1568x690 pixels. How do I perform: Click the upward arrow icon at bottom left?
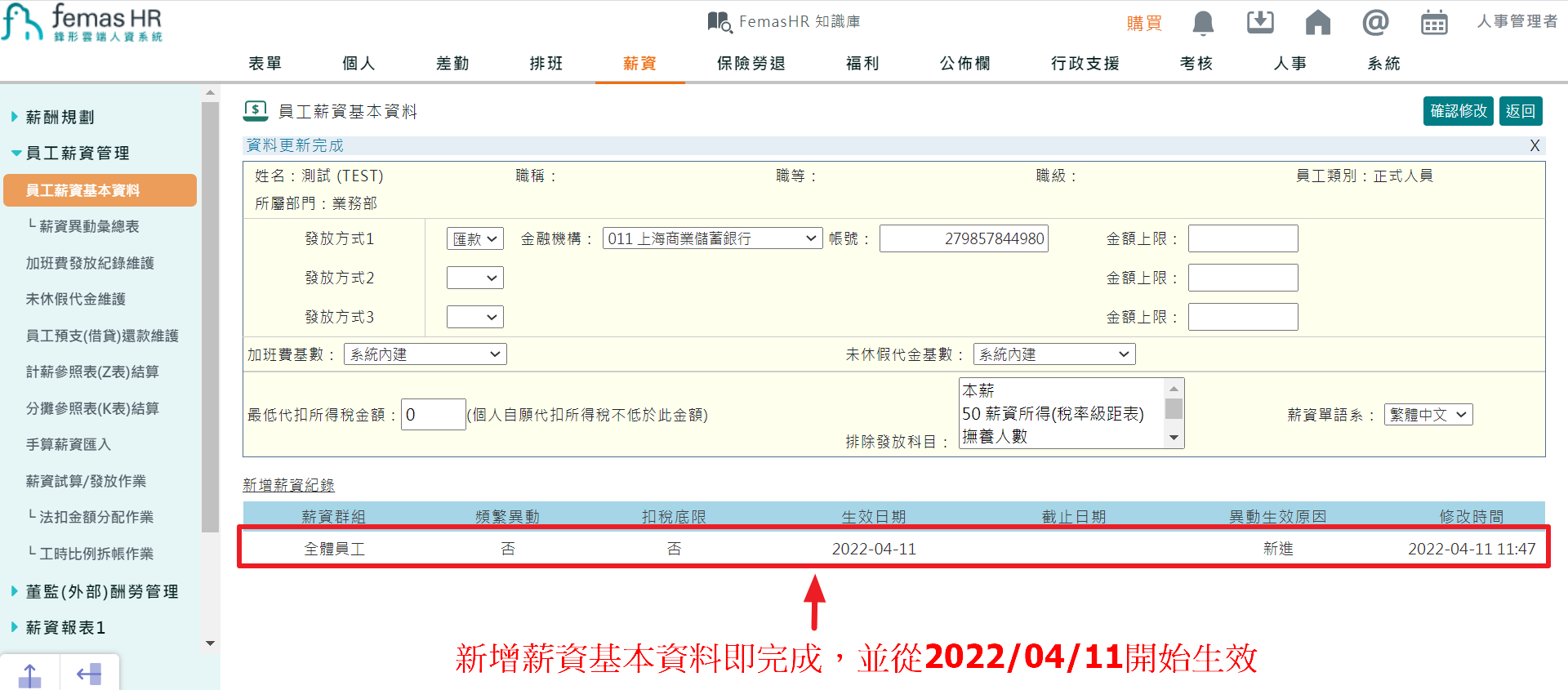click(29, 675)
